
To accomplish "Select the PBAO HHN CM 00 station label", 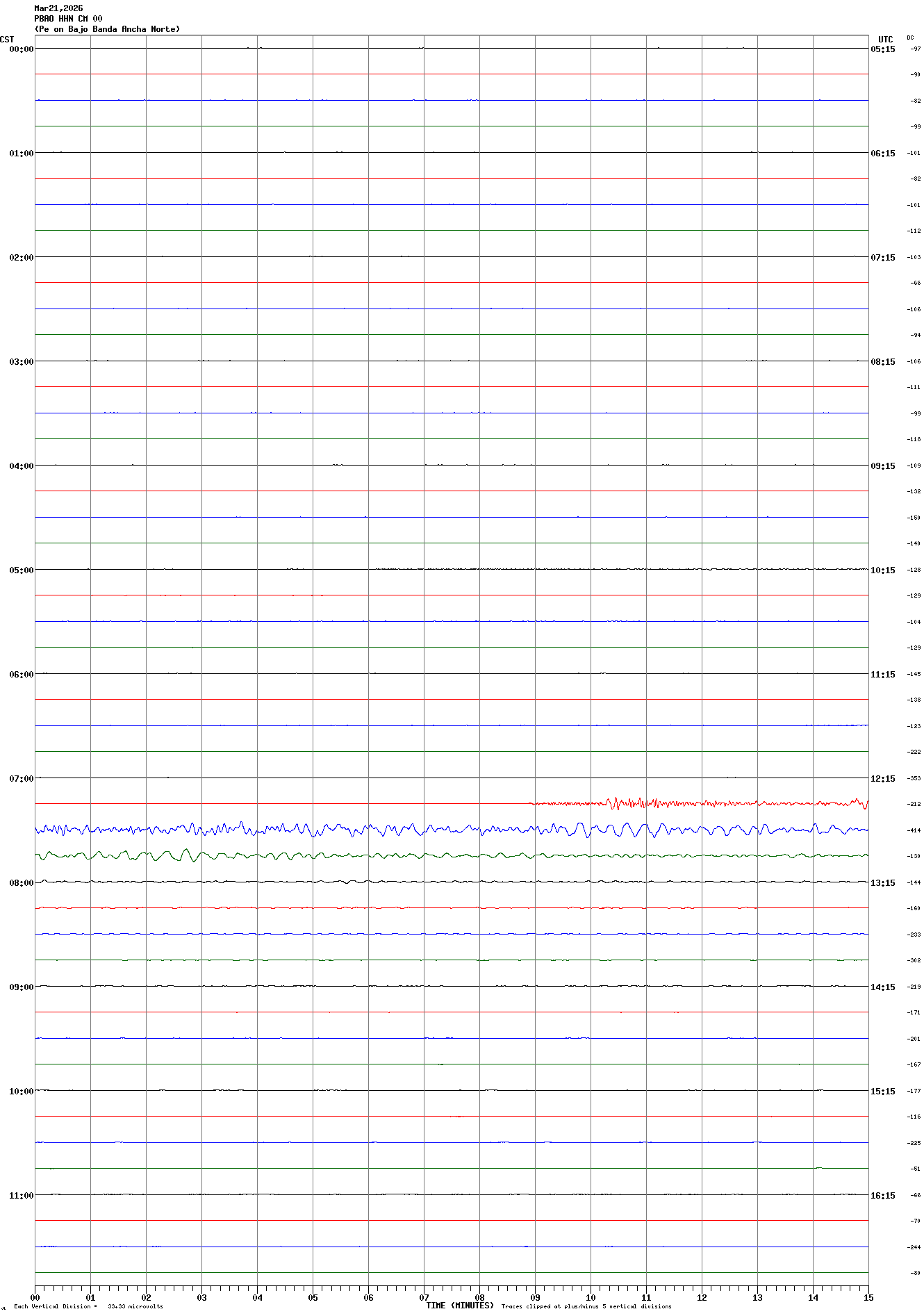I will click(68, 19).
